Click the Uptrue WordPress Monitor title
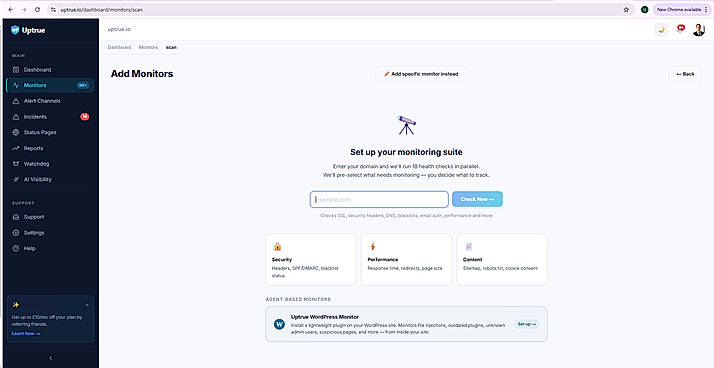 pos(325,317)
